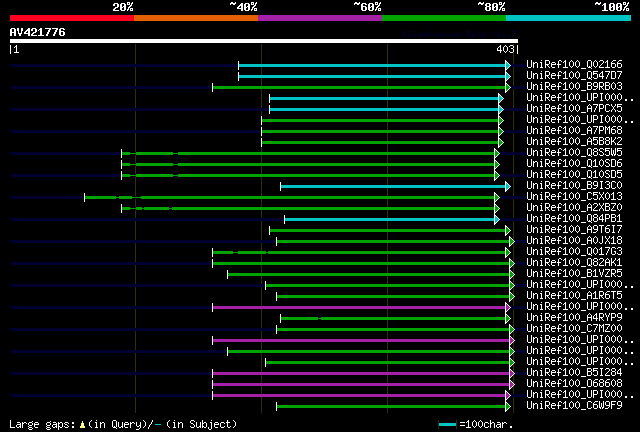
Task: Select the UniRef100_Q10SD5 label text
Action: tap(574, 175)
